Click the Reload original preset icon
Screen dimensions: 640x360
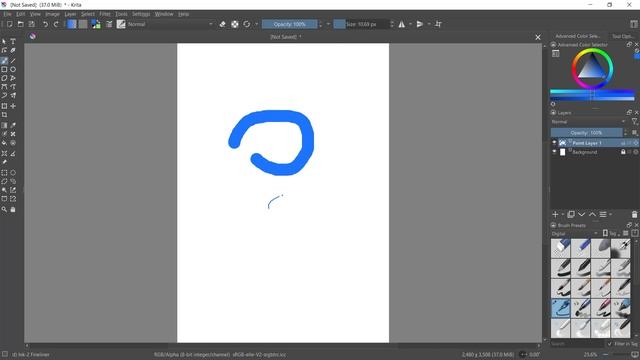tap(247, 24)
